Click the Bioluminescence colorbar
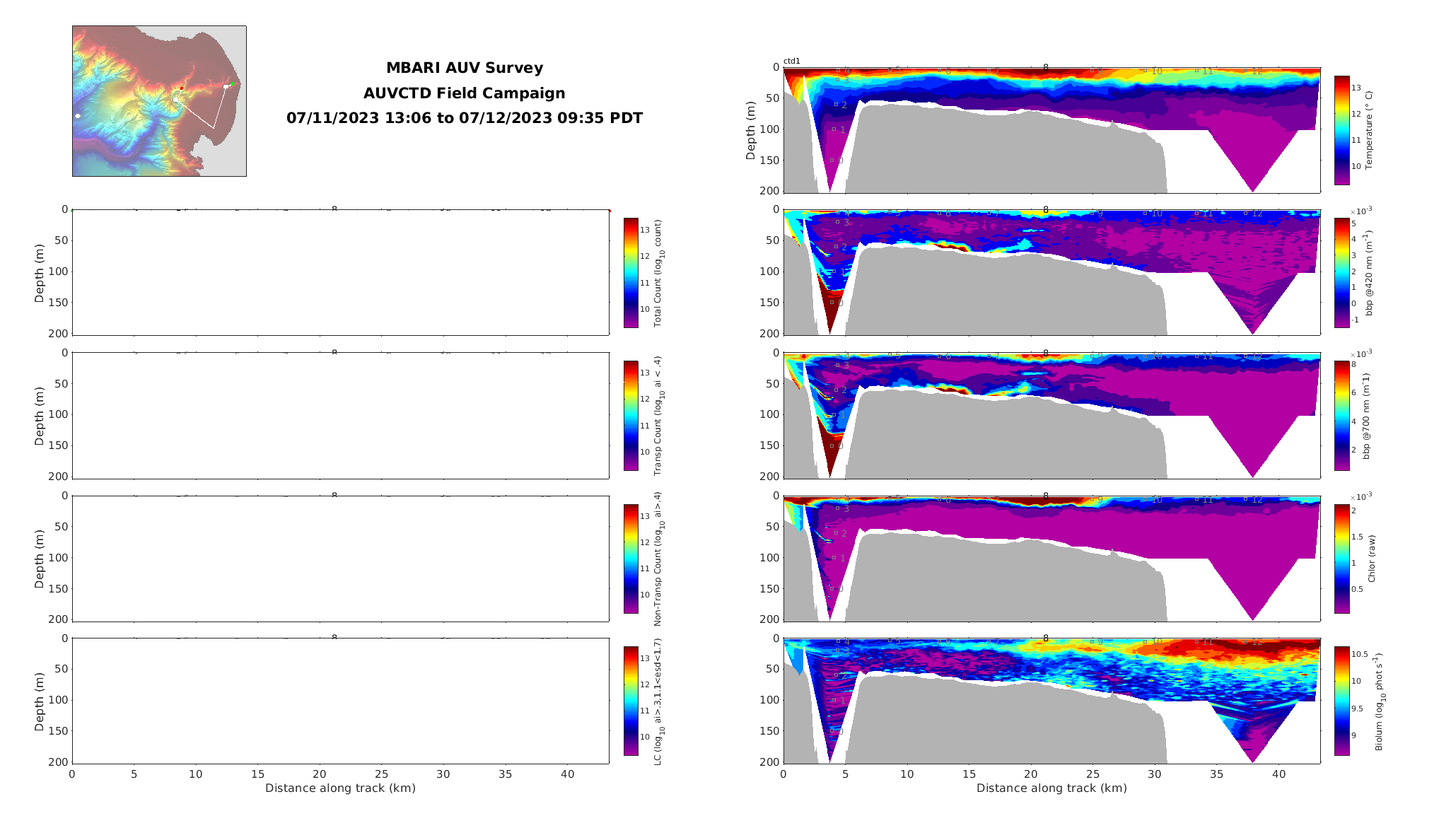This screenshot has height=840, width=1451. (x=1341, y=700)
